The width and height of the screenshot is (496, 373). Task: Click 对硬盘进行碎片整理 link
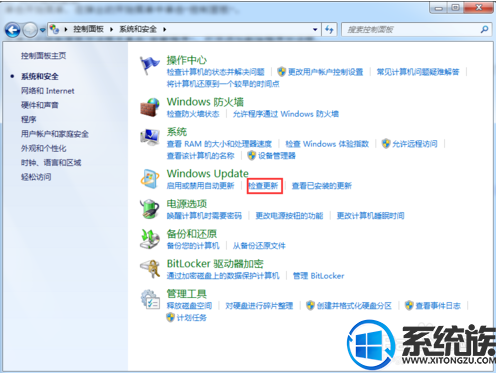(259, 306)
